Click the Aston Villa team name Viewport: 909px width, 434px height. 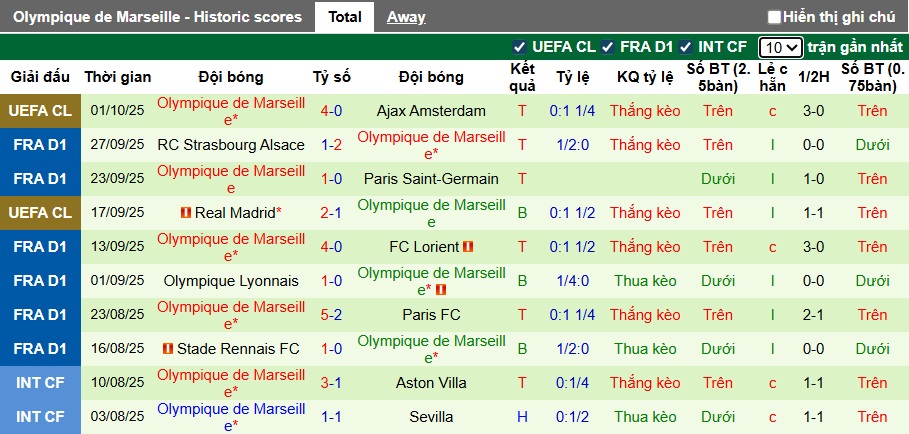pyautogui.click(x=431, y=383)
